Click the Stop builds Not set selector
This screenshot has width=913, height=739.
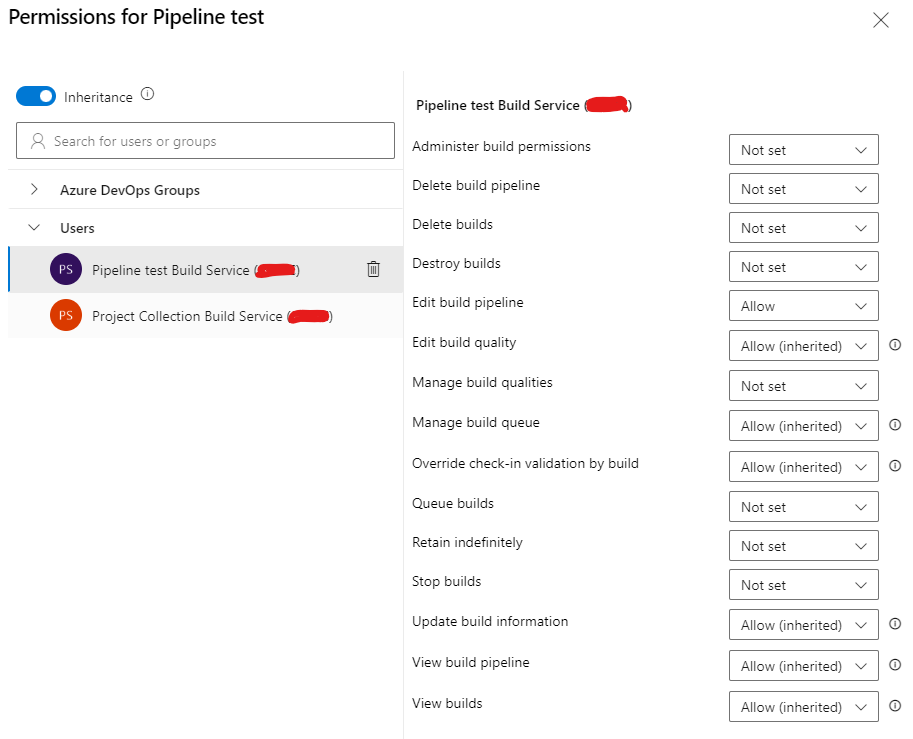[x=803, y=584]
